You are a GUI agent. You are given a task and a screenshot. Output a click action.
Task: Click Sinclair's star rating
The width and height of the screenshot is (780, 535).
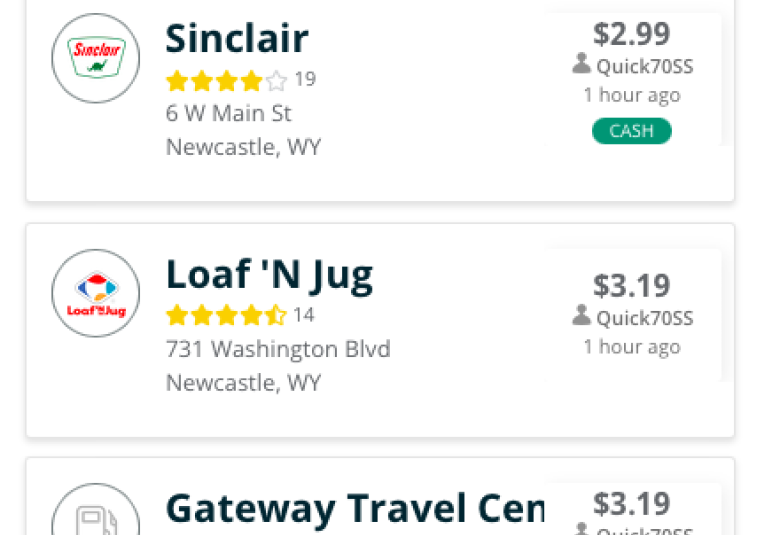click(x=227, y=81)
